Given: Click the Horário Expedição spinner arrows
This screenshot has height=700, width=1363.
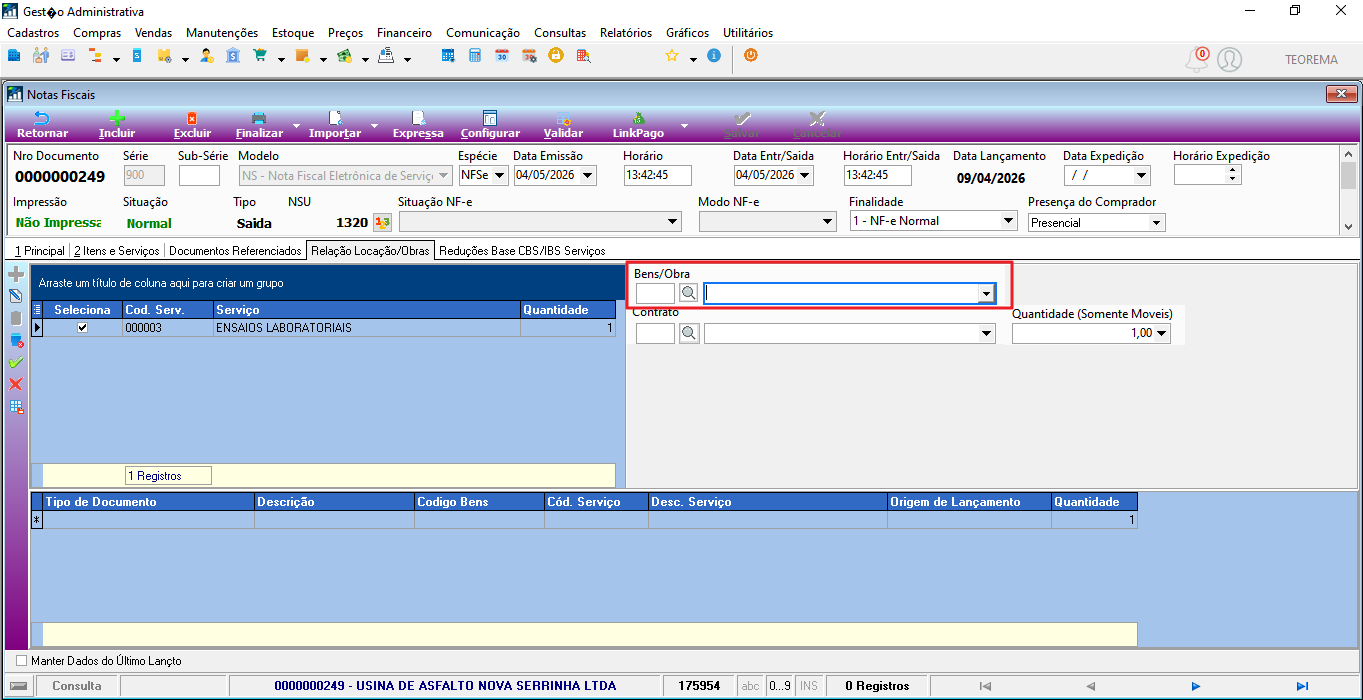Looking at the screenshot, I should coord(1232,175).
